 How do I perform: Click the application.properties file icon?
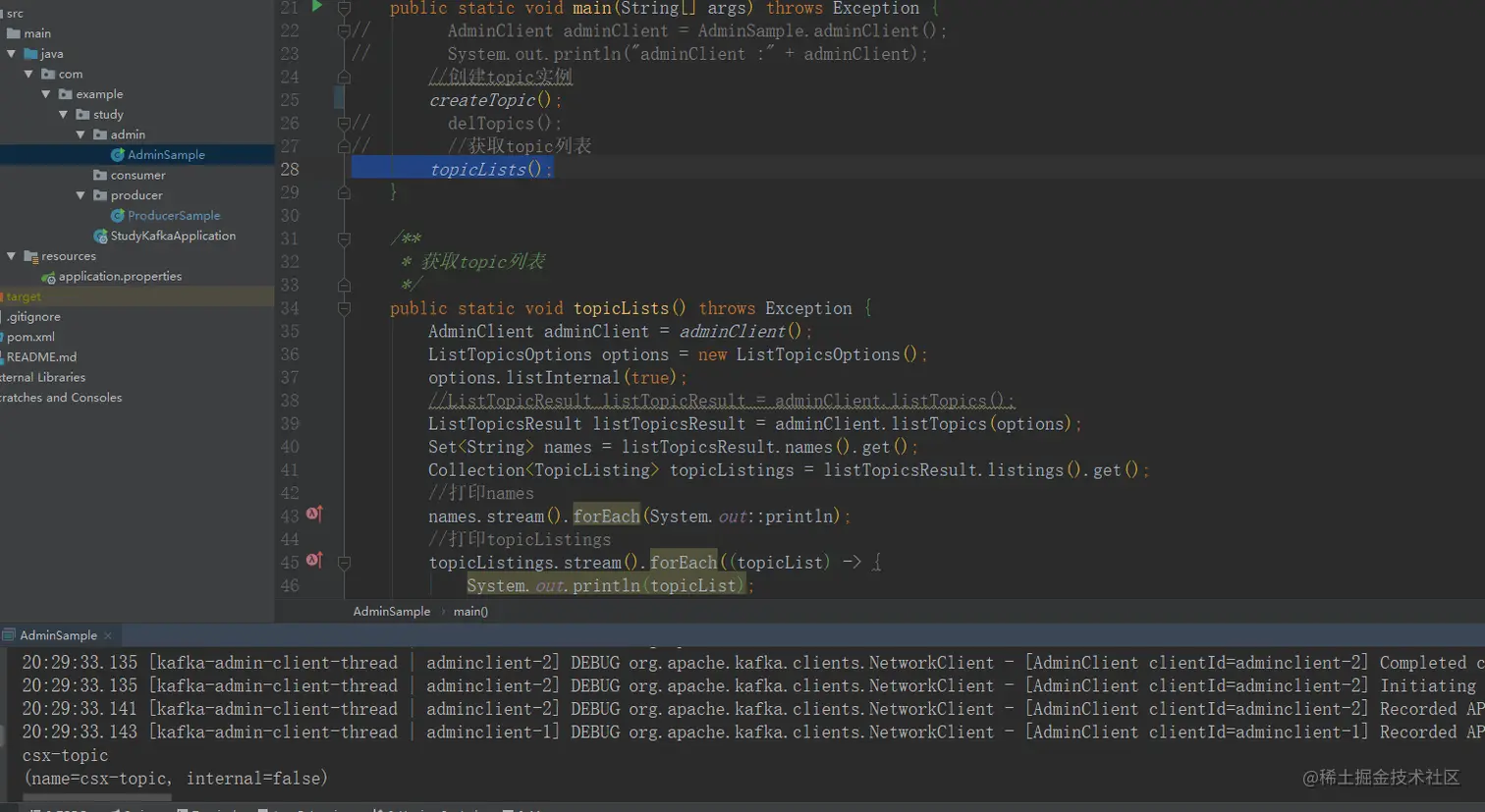(48, 277)
